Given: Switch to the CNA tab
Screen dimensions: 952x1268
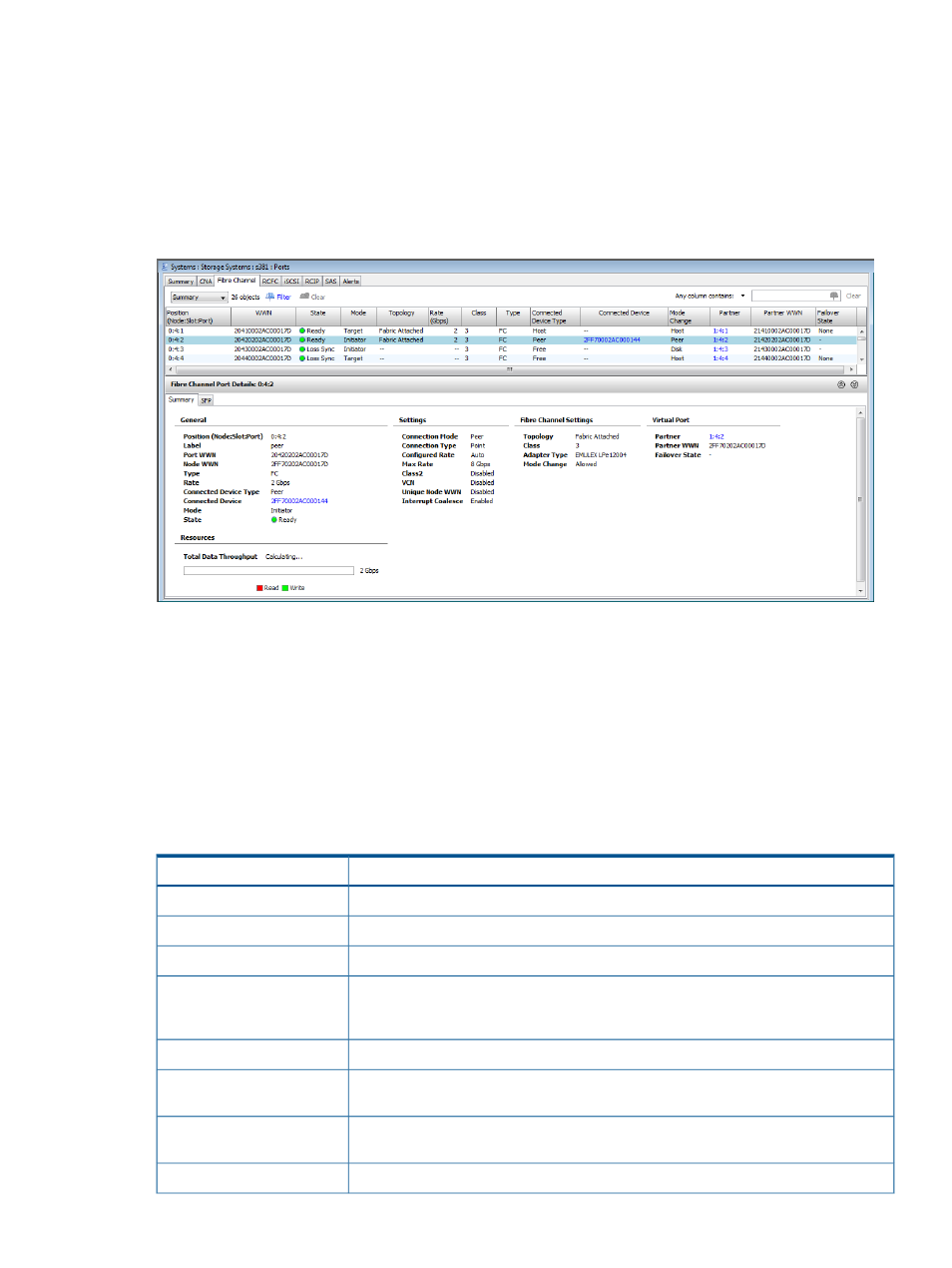Looking at the screenshot, I should click(206, 282).
